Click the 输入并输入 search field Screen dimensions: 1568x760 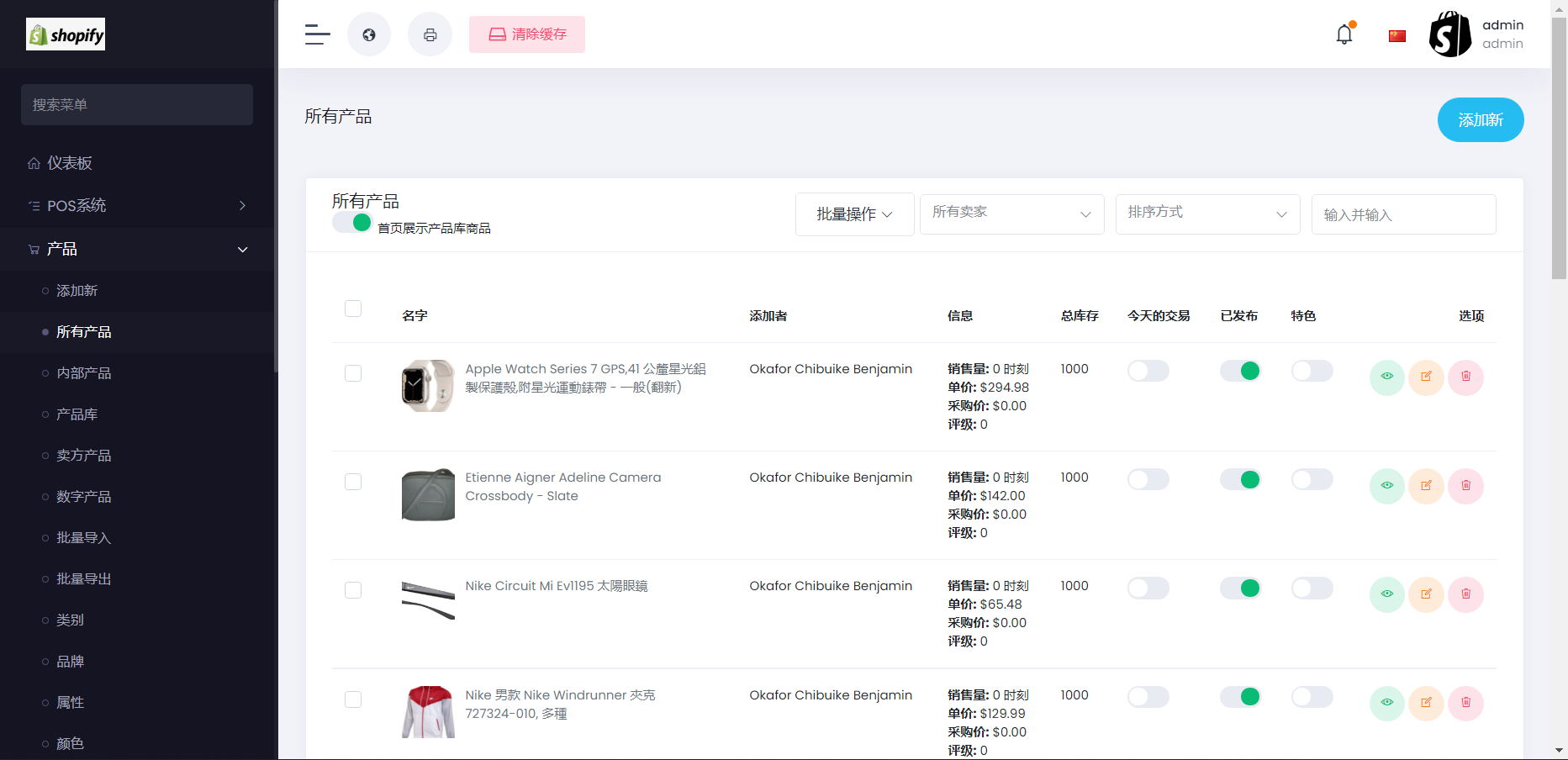[1403, 214]
